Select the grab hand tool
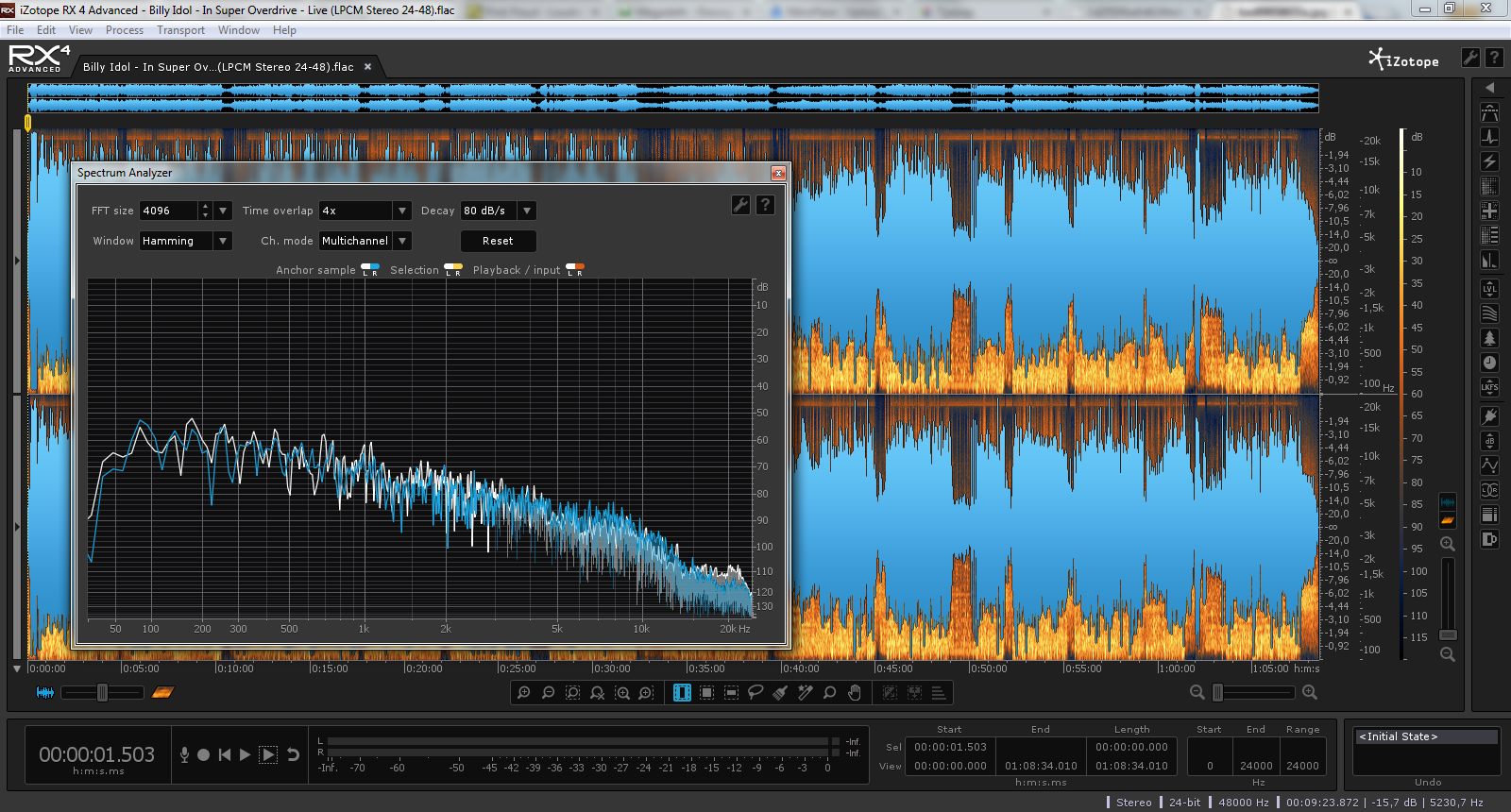 click(x=854, y=693)
